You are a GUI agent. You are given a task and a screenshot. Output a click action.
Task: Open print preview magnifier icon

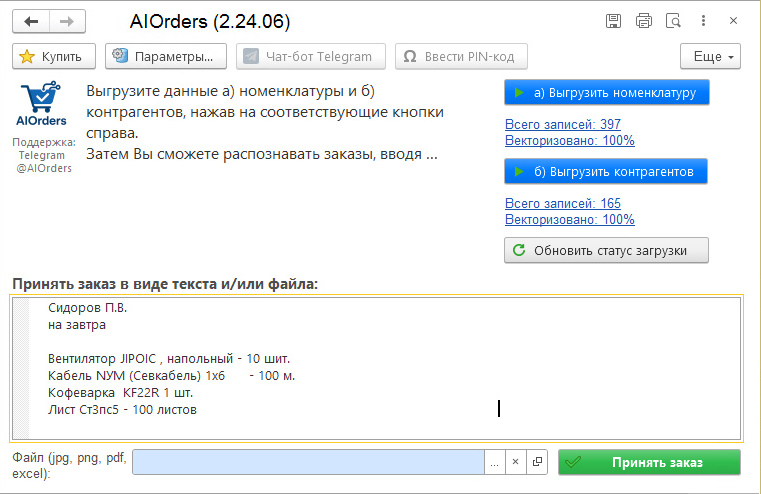click(673, 21)
